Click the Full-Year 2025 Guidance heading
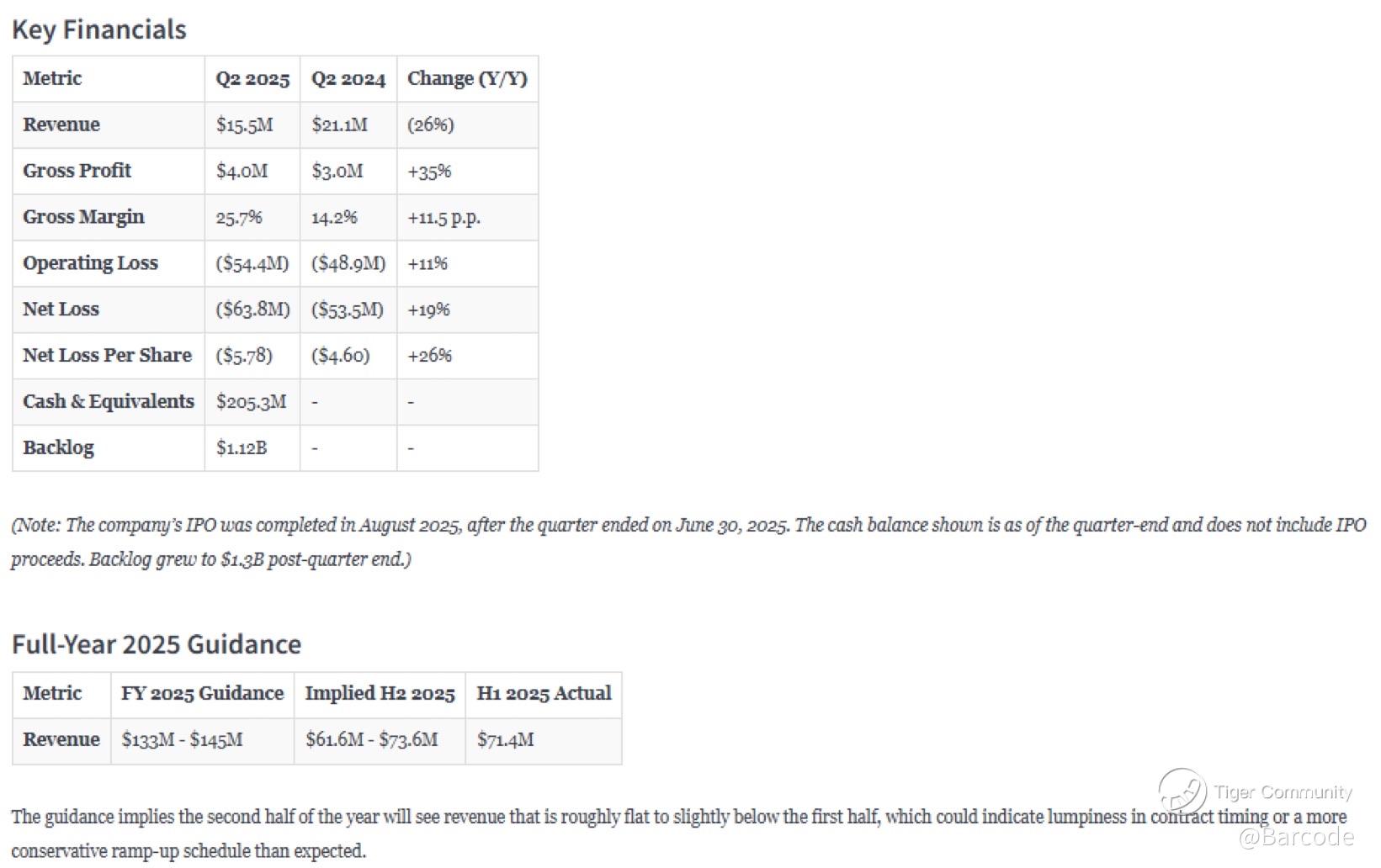Screen dimensions: 1381x868 [x=157, y=644]
